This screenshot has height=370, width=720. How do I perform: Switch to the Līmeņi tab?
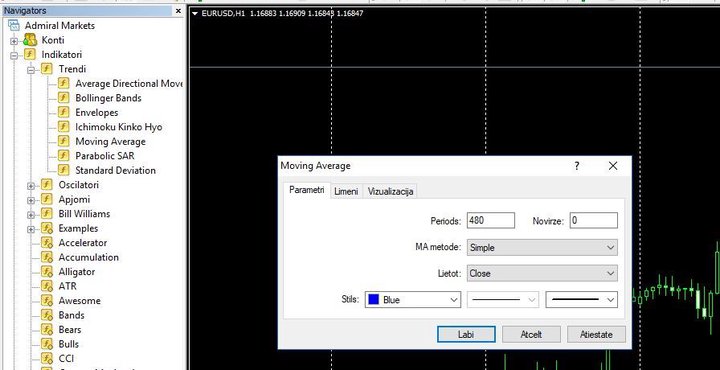click(346, 191)
